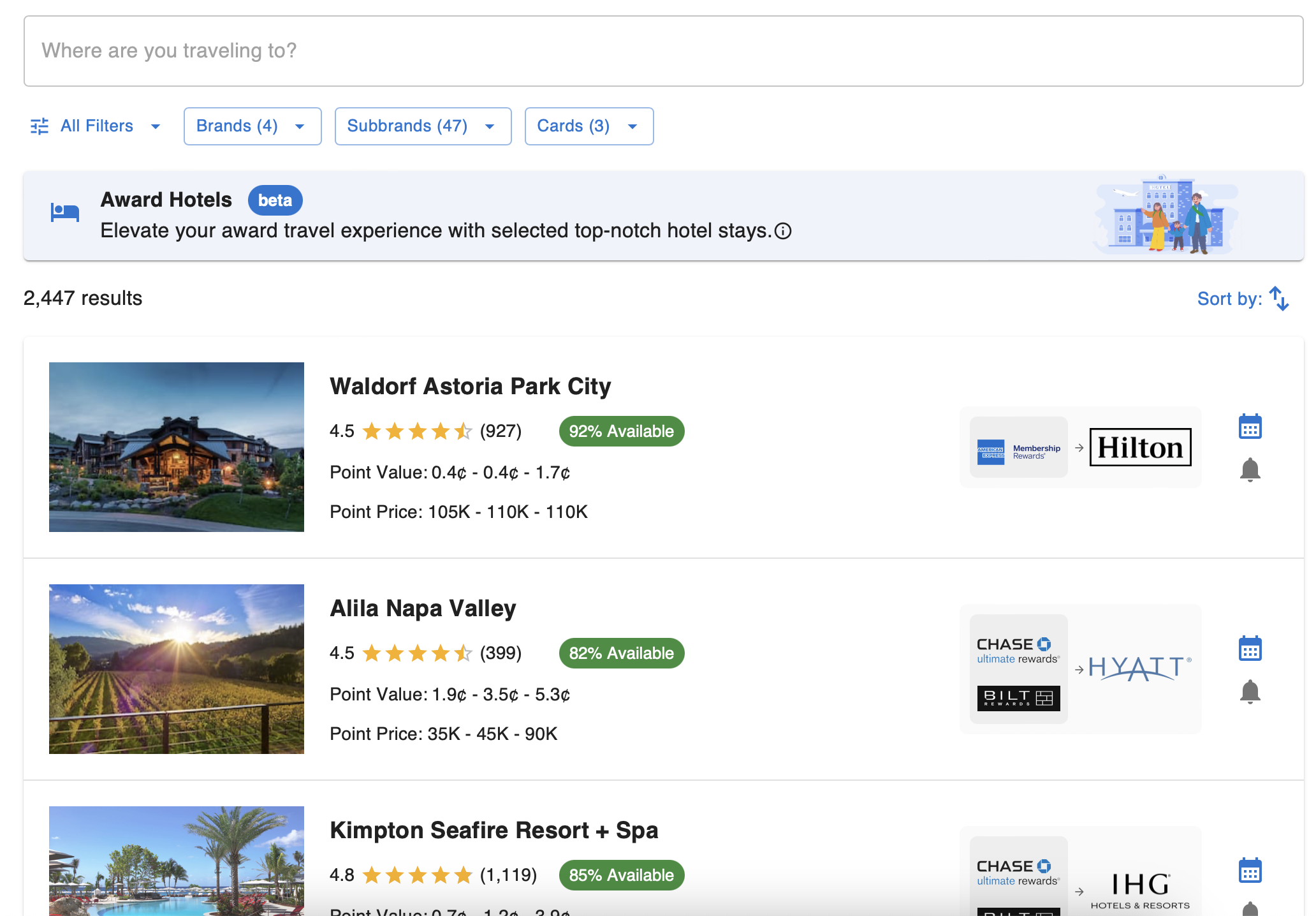
Task: Click the (399) review count
Action: [x=501, y=654]
